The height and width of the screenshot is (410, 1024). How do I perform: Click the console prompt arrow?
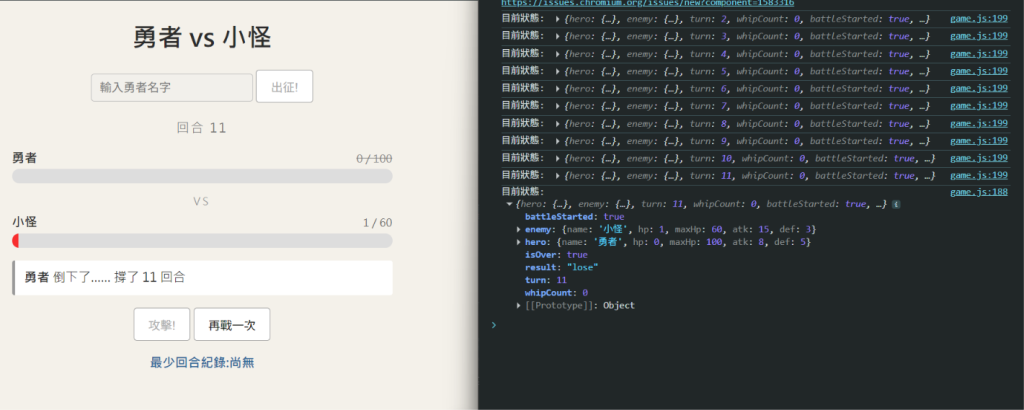pyautogui.click(x=494, y=324)
